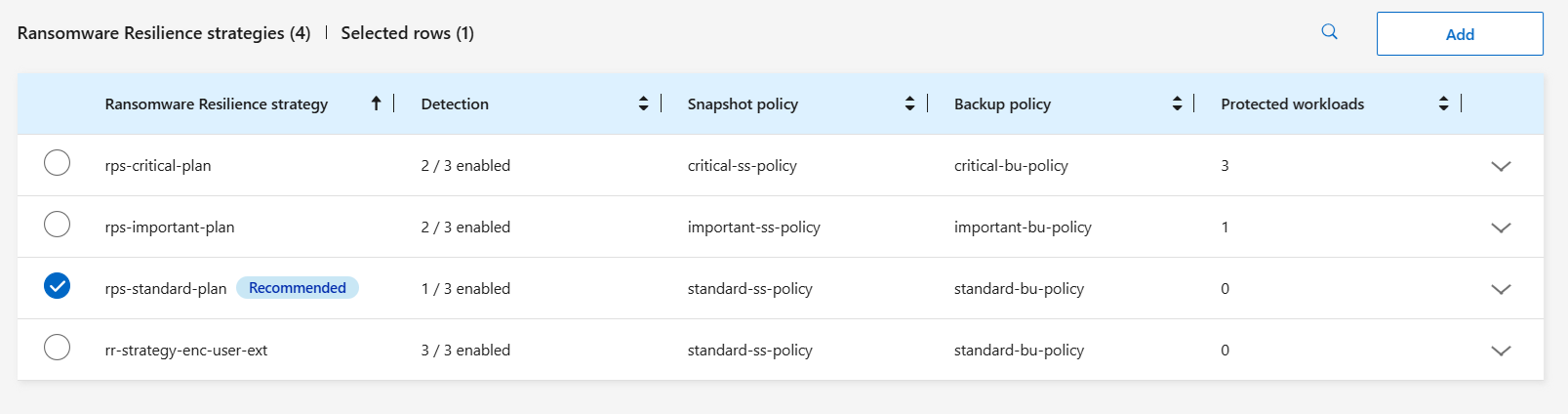The width and height of the screenshot is (1568, 414).
Task: Expand the rps-standard-plan row chevron
Action: [1501, 289]
